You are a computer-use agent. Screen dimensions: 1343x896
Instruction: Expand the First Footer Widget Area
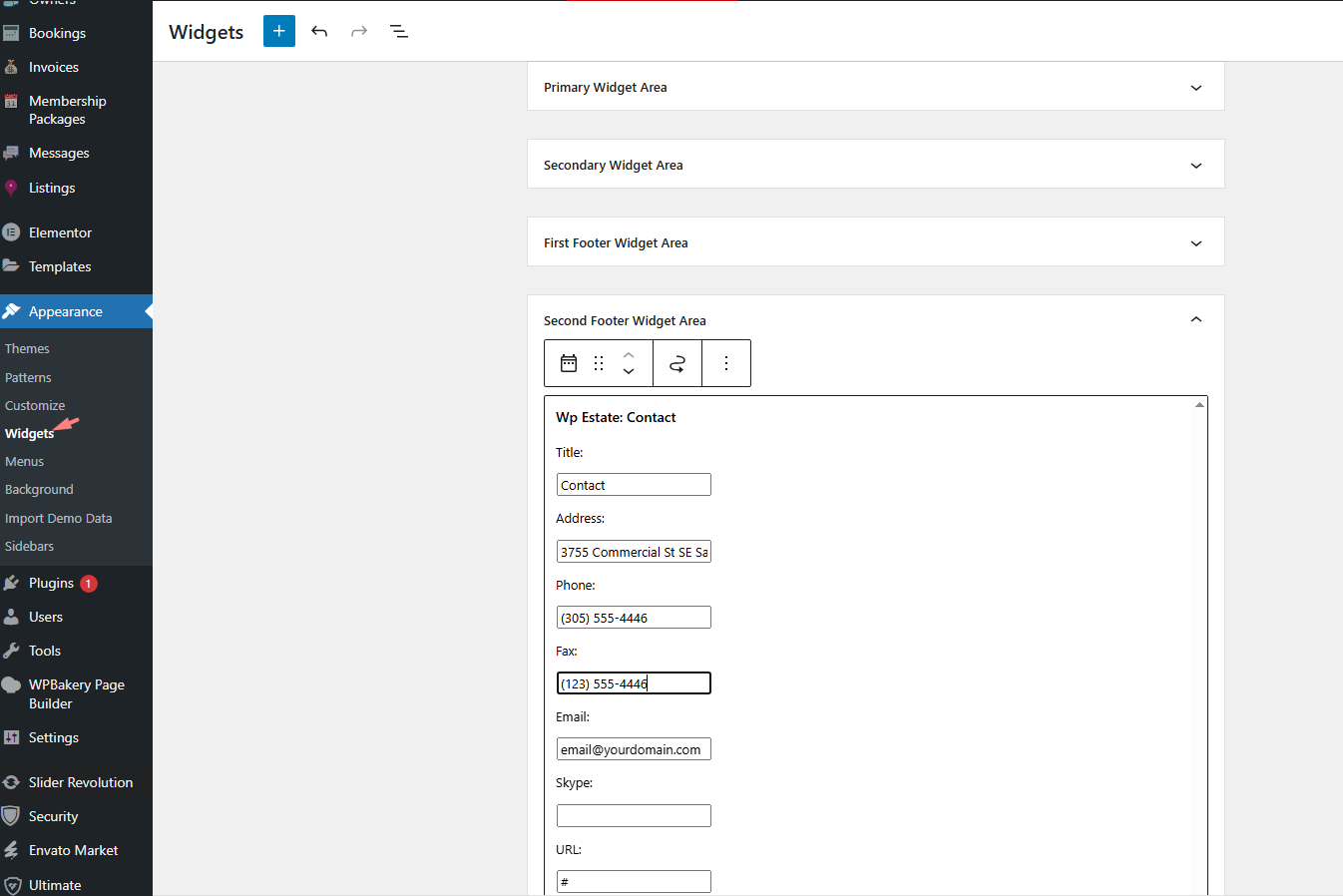pos(1195,243)
